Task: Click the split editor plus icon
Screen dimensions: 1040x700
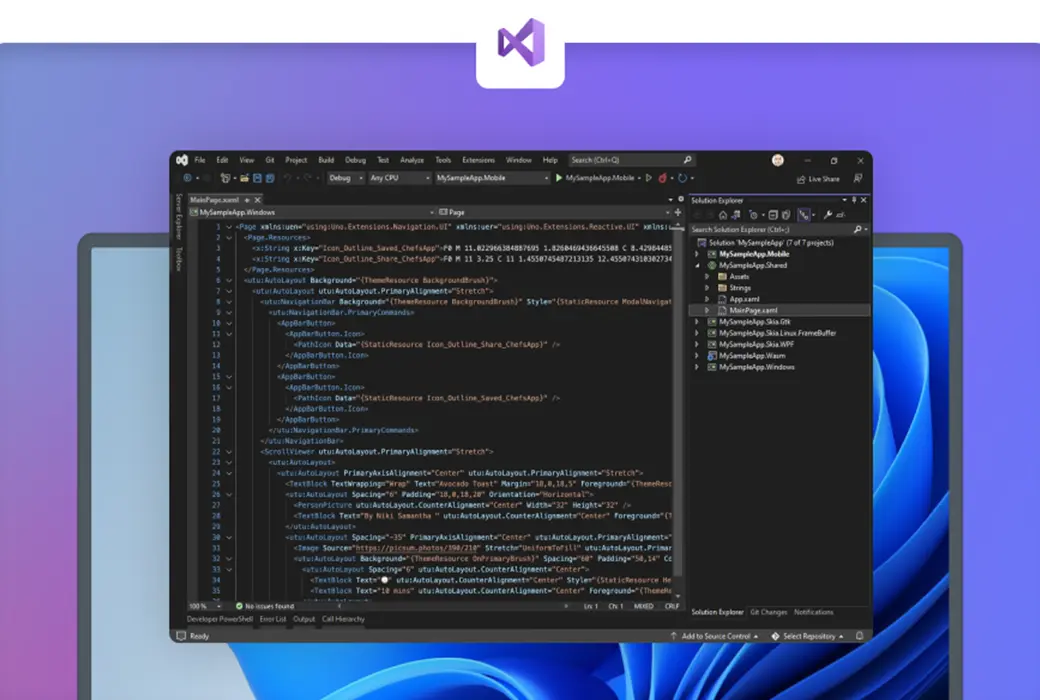Action: tap(678, 212)
